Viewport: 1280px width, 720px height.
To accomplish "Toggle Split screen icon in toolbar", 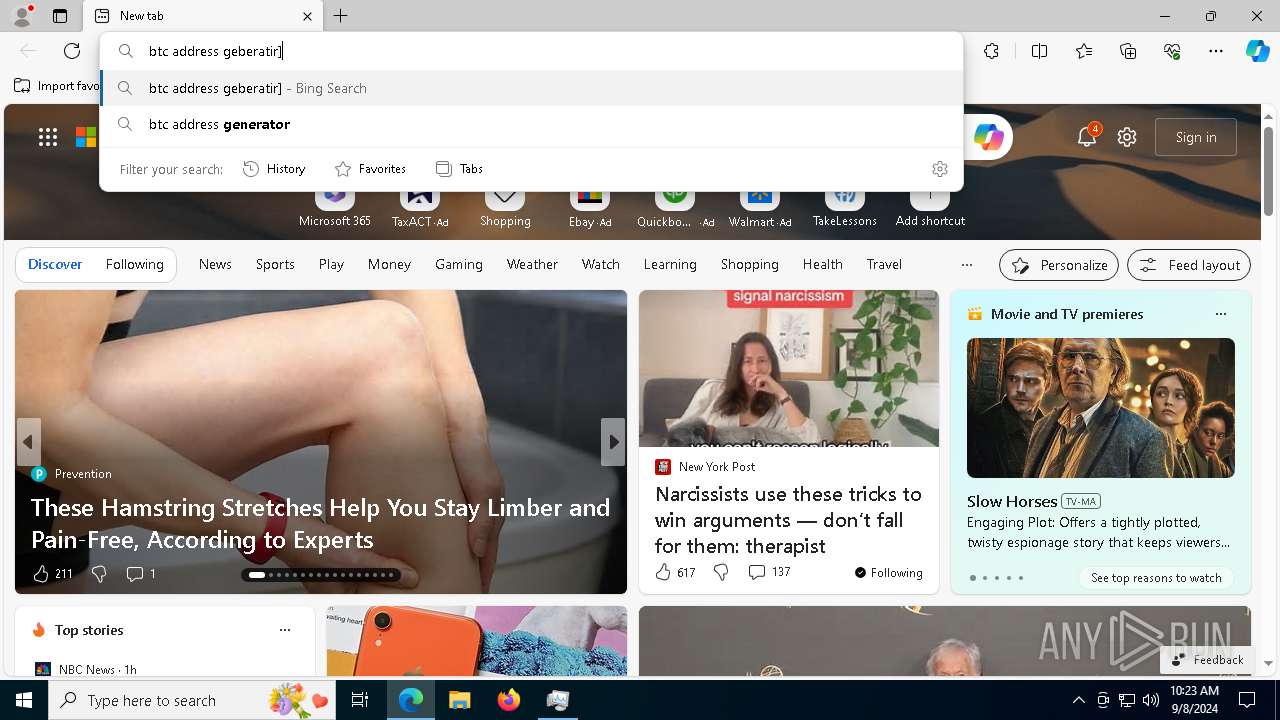I will tap(1039, 51).
